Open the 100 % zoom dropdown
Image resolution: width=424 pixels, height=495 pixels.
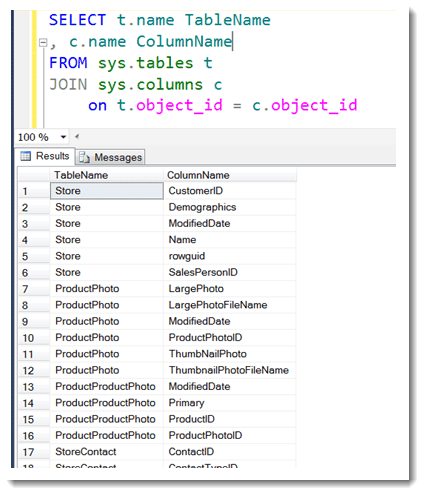coord(63,137)
